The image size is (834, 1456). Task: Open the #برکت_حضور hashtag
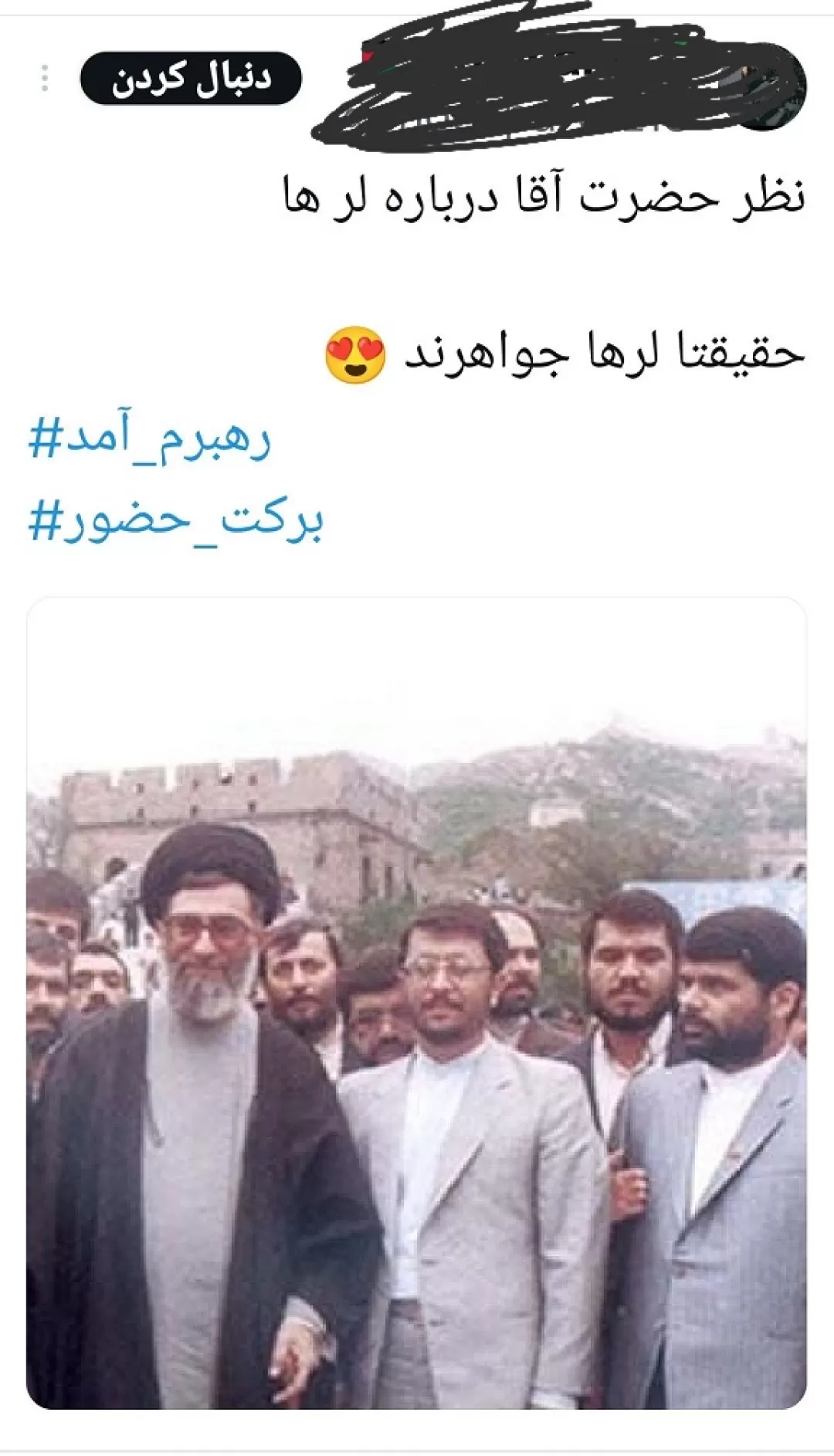pos(175,520)
